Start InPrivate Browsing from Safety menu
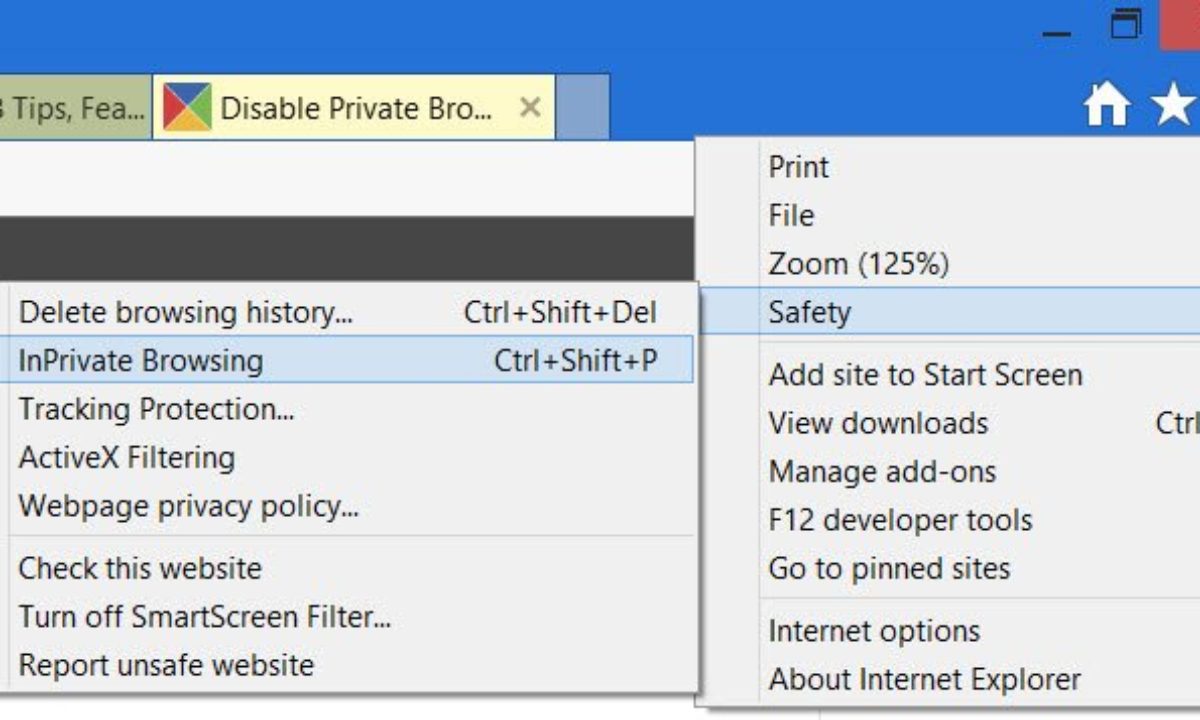This screenshot has height=720, width=1200. click(x=141, y=360)
